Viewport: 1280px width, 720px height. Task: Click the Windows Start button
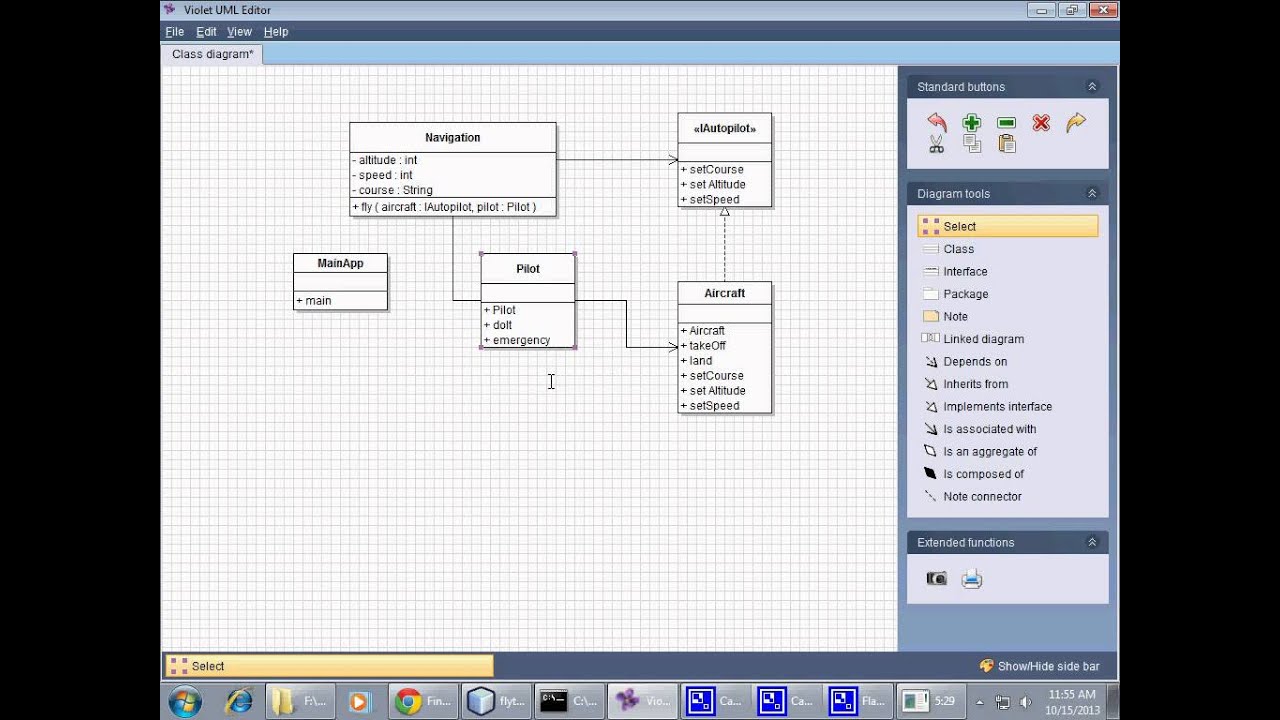tap(185, 701)
